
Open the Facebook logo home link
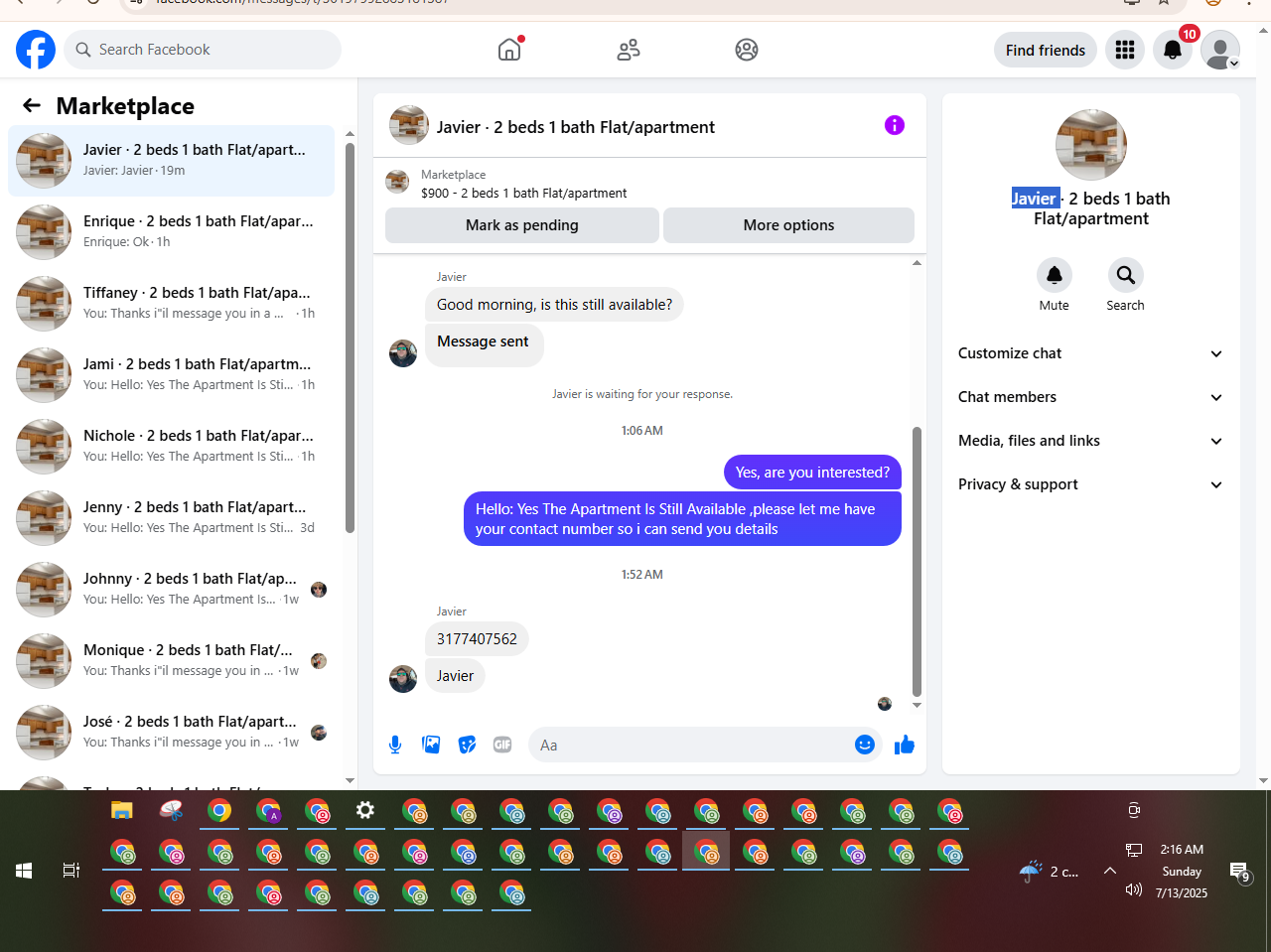[x=36, y=50]
